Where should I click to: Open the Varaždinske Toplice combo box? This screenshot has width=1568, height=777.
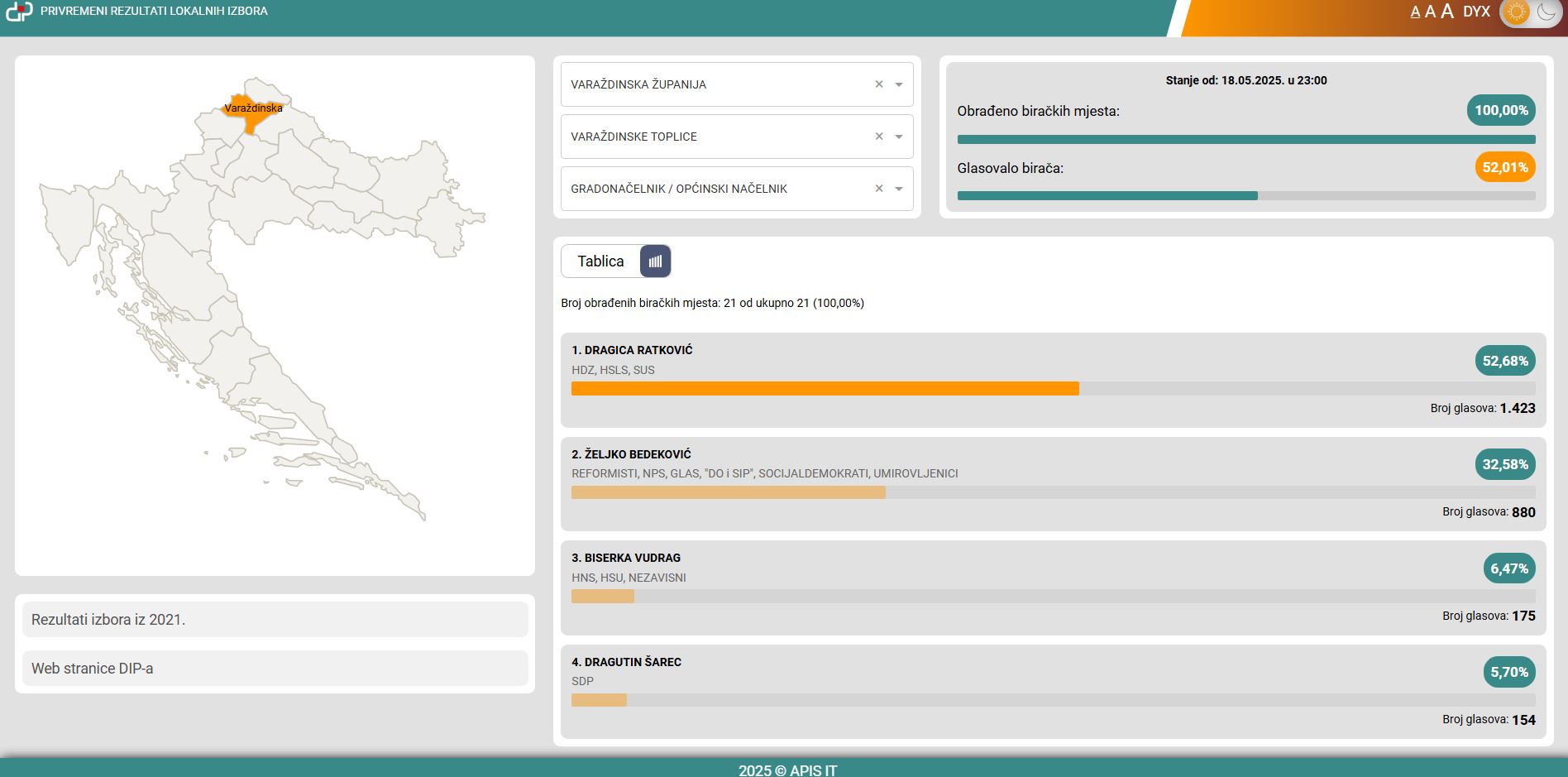point(737,137)
